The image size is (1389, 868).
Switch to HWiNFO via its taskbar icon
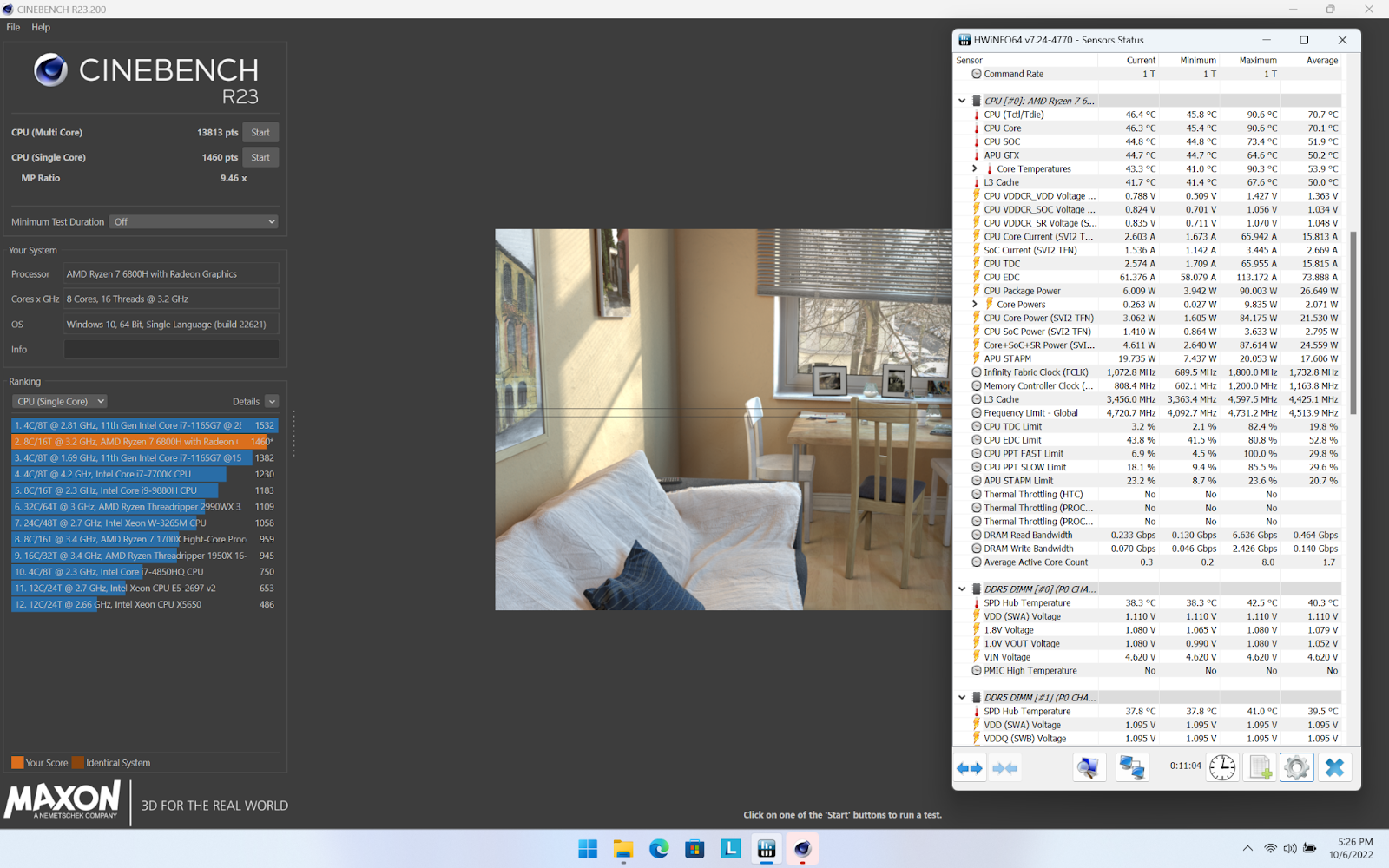(x=767, y=849)
